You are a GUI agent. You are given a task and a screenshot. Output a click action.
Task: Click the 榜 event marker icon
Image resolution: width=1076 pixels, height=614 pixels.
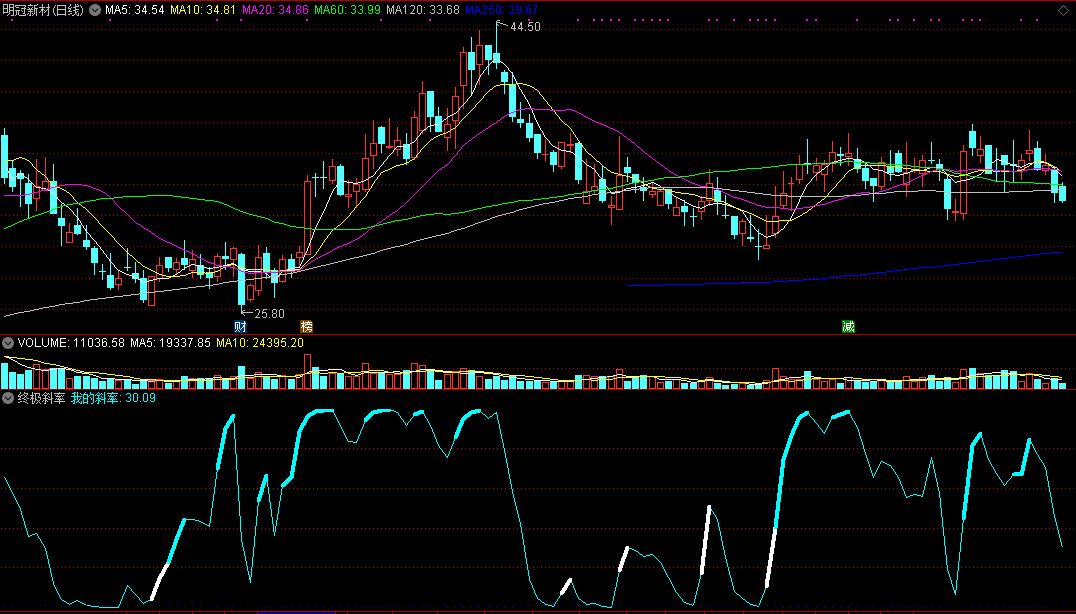[x=306, y=327]
